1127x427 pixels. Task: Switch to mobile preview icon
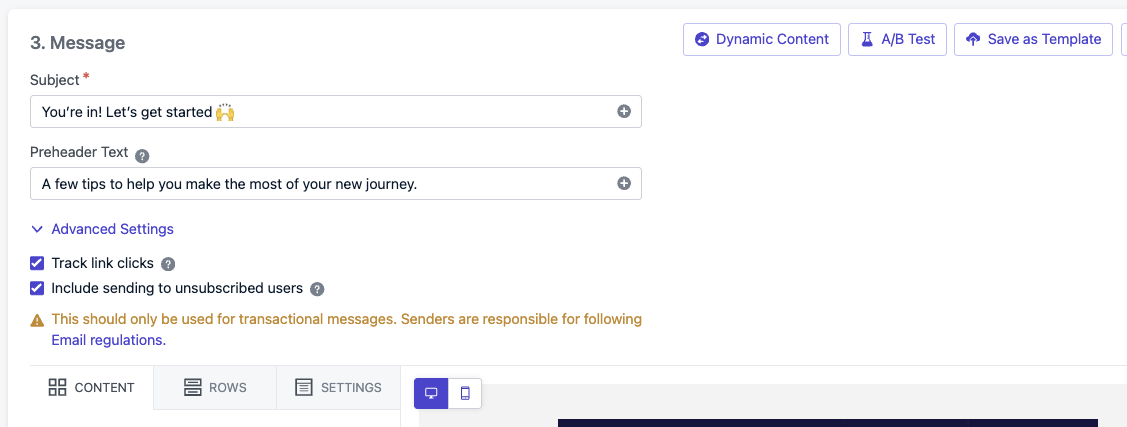tap(465, 393)
